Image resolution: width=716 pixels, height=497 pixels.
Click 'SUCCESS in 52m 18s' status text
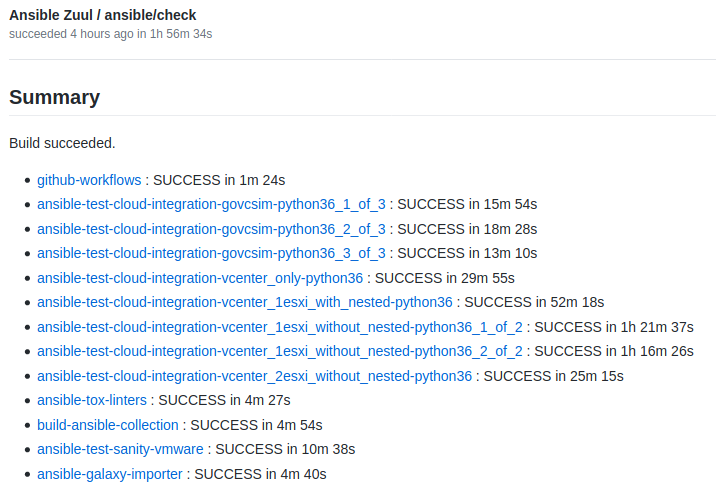coord(534,302)
